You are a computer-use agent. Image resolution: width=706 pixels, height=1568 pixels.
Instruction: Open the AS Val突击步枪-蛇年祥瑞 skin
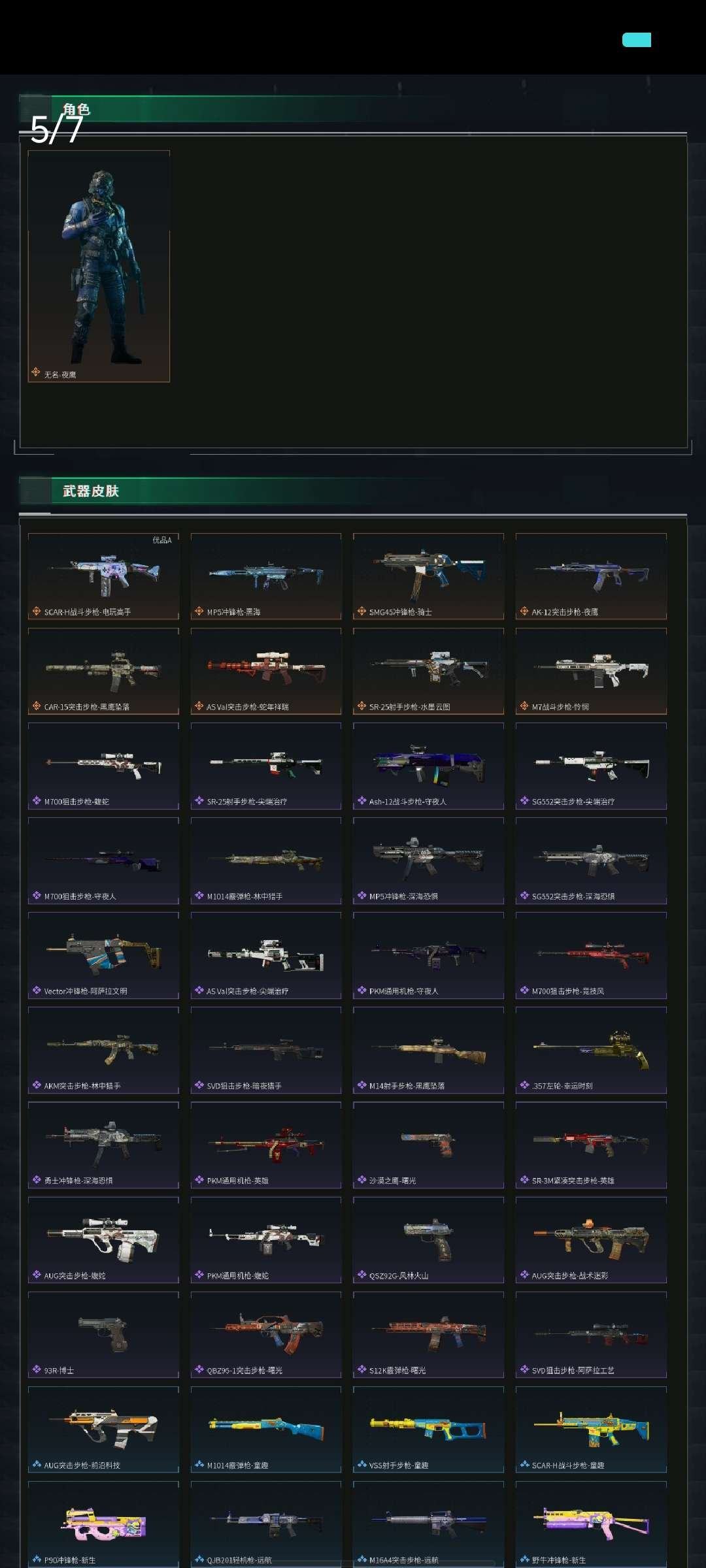click(x=266, y=671)
